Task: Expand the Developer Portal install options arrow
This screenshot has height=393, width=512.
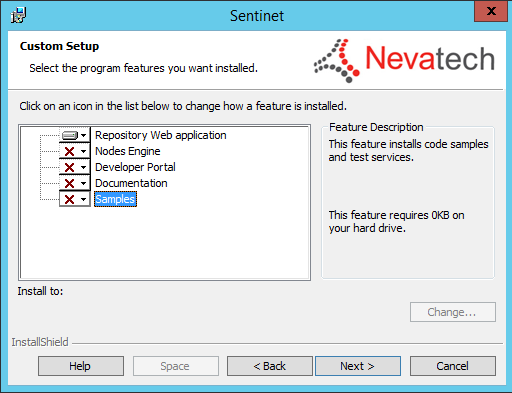Action: coord(84,167)
